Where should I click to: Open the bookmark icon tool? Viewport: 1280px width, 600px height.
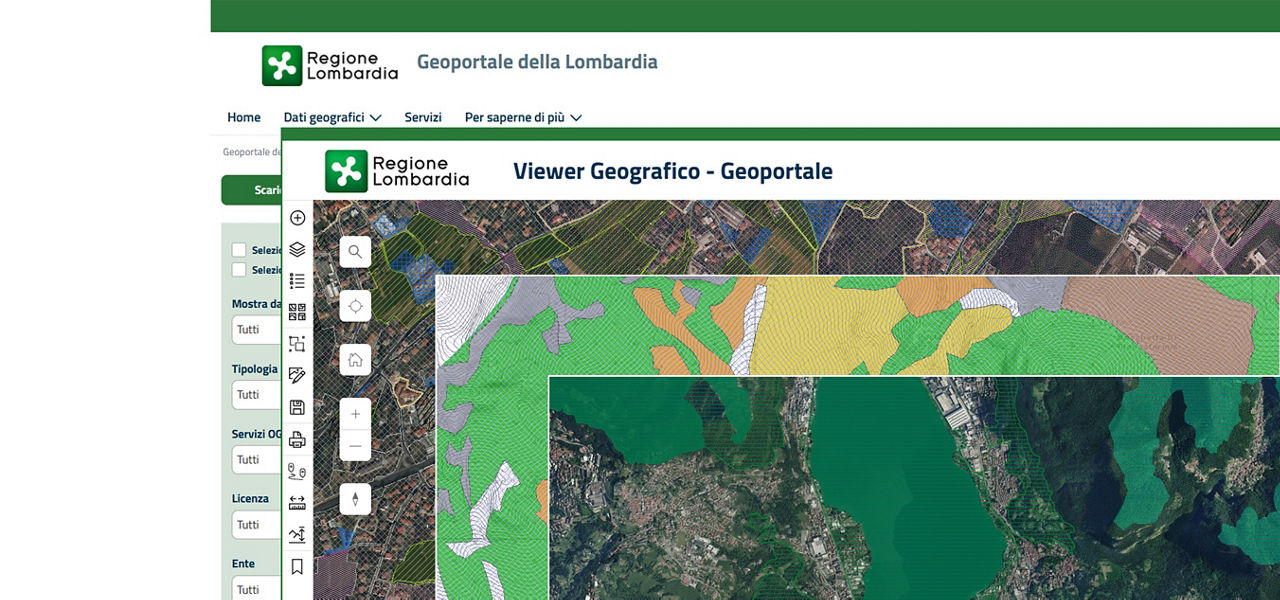(x=297, y=567)
